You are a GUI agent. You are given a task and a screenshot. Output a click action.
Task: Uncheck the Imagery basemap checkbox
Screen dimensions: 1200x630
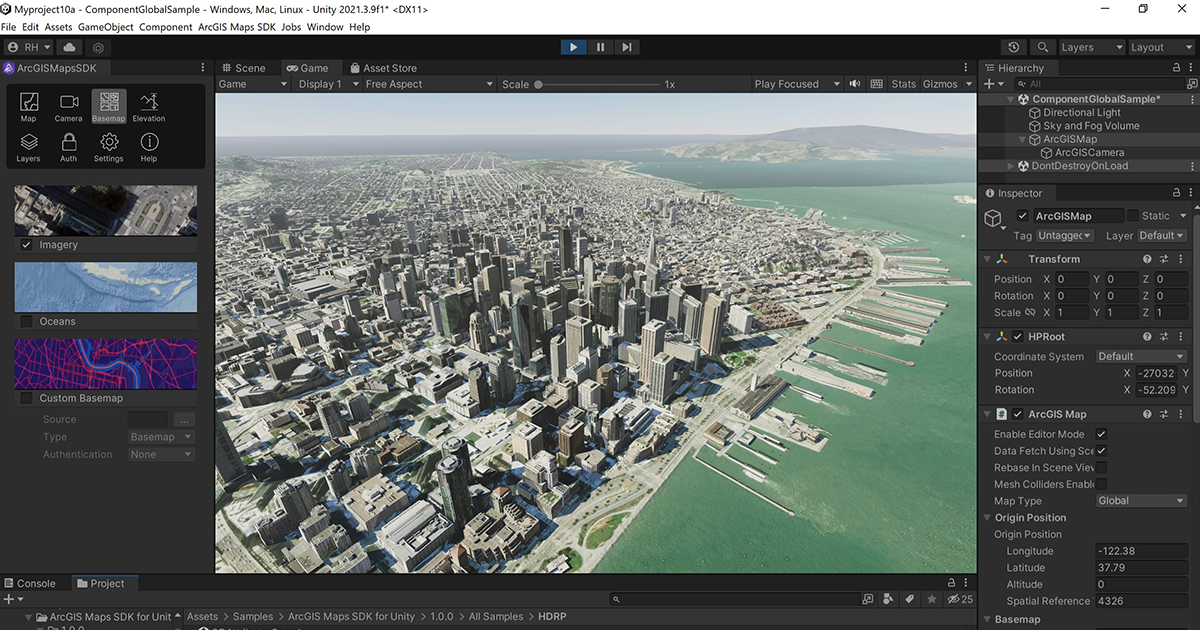pos(26,245)
